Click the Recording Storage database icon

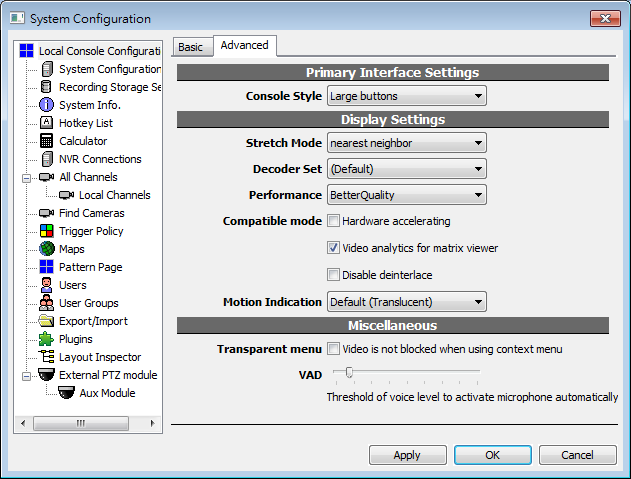coord(46,87)
